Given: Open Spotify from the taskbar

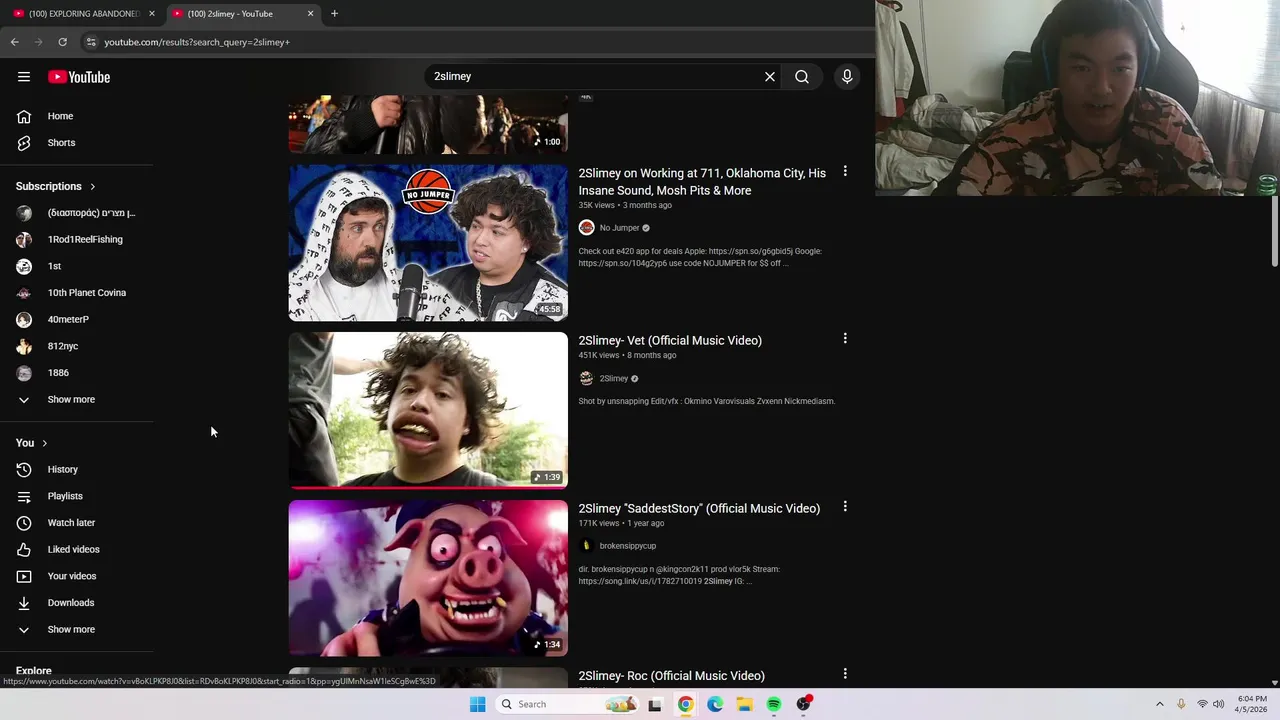Looking at the screenshot, I should point(774,704).
